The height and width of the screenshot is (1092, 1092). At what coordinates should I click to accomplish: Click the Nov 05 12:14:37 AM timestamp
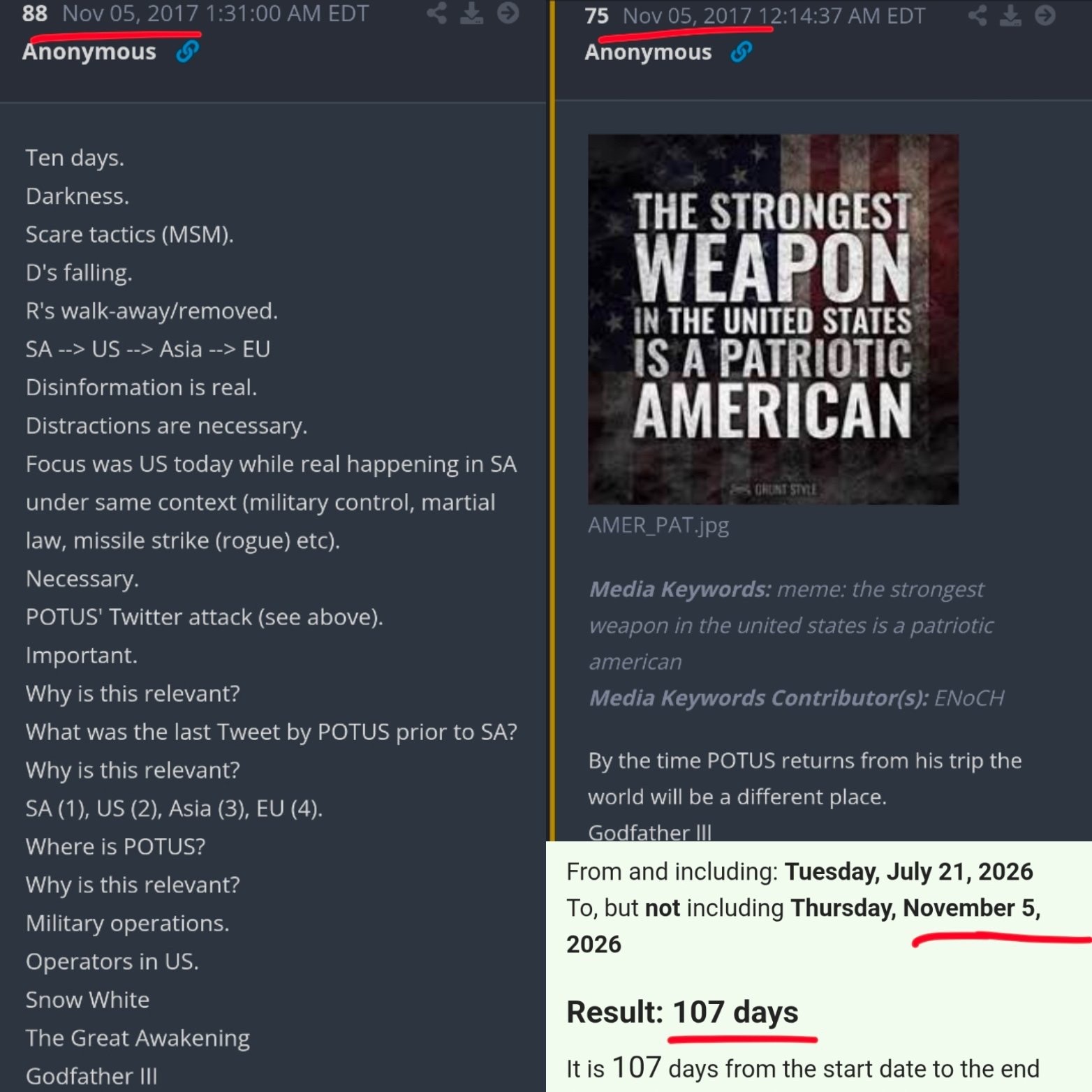pos(774,15)
